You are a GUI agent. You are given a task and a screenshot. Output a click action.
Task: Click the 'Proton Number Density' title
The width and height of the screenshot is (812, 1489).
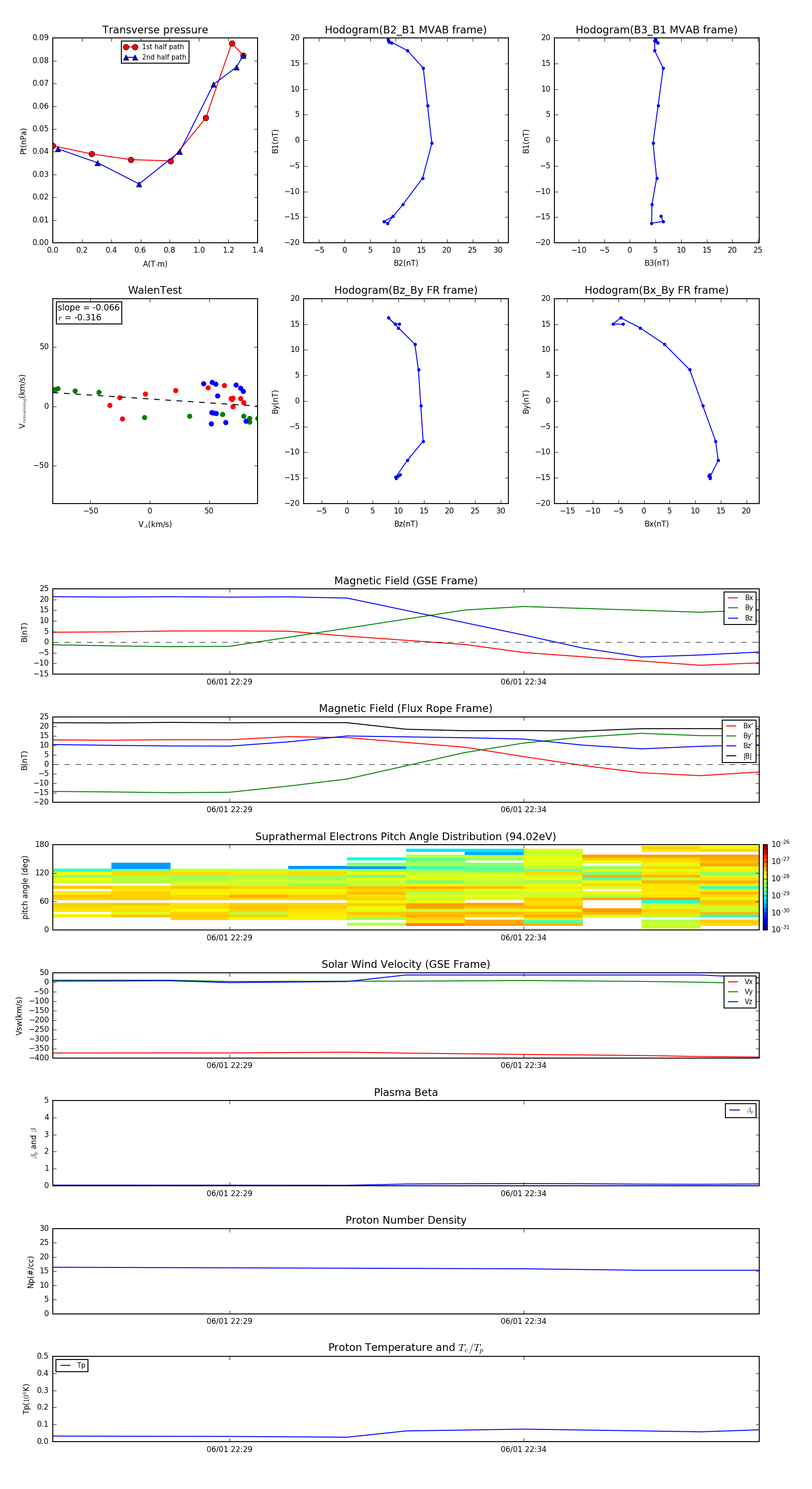point(406,1220)
